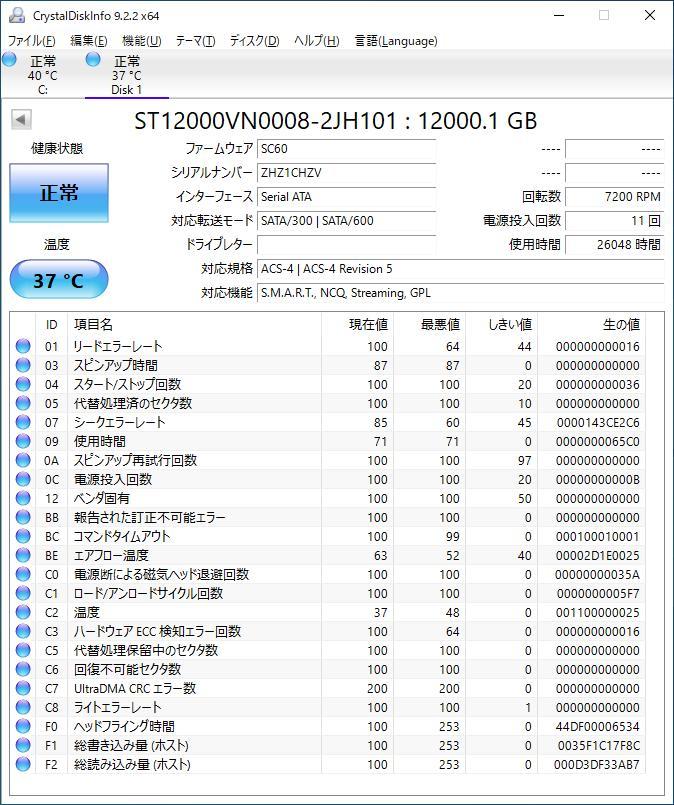This screenshot has width=674, height=805.
Task: Click the status orb in row C8 ライトエラーレート
Action: 23,707
